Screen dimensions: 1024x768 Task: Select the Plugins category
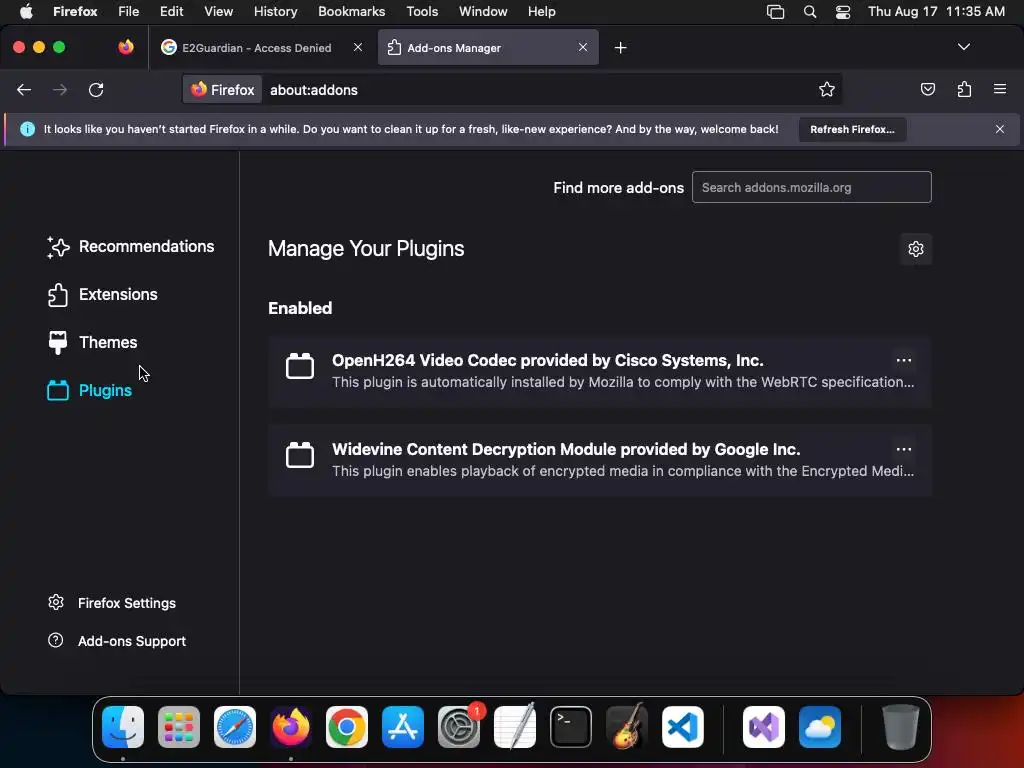tap(89, 391)
